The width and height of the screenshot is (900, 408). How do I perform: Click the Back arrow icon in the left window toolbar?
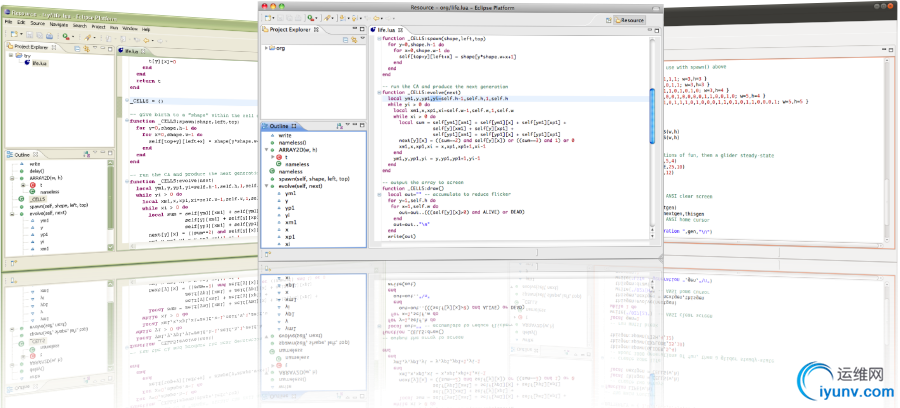click(x=146, y=40)
